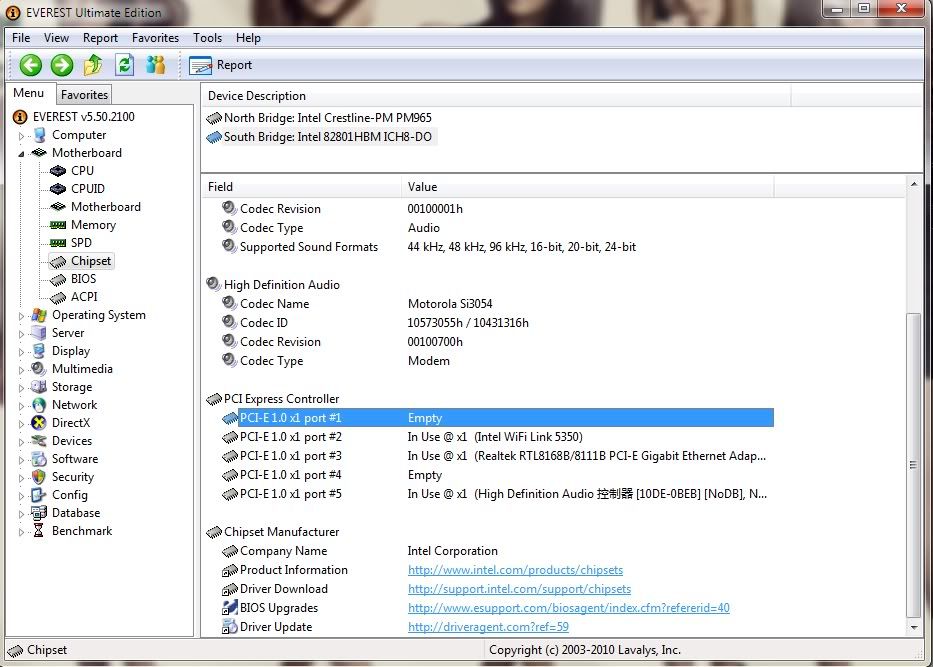Click the Server icon in tree
This screenshot has width=933, height=667.
point(39,333)
